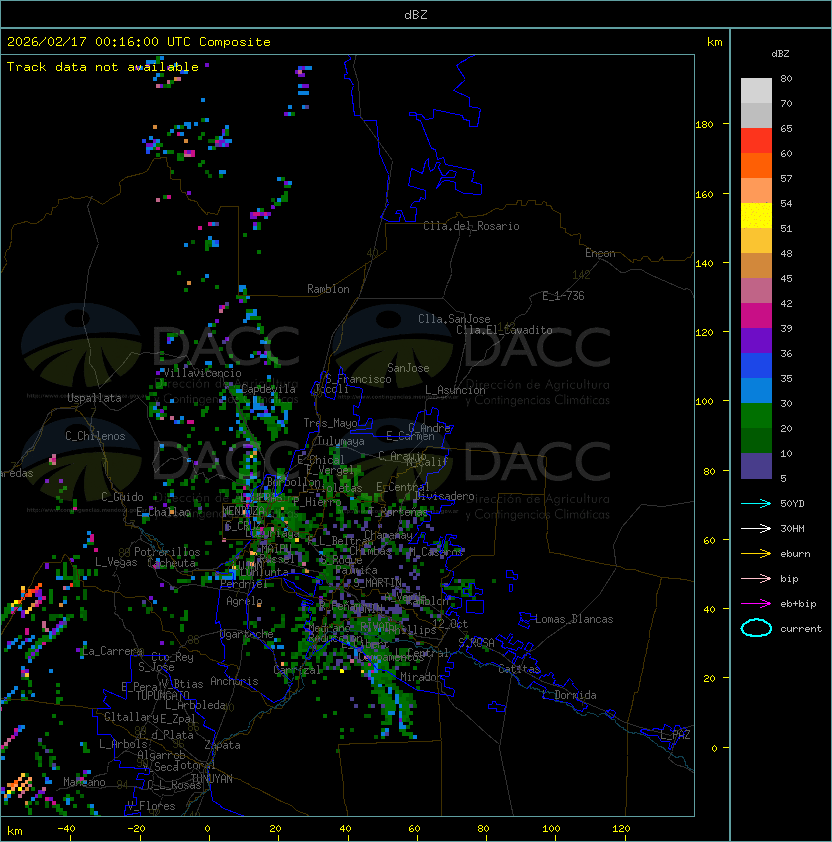Click the Encon place label
Viewport: 832px width, 842px height.
click(x=600, y=253)
